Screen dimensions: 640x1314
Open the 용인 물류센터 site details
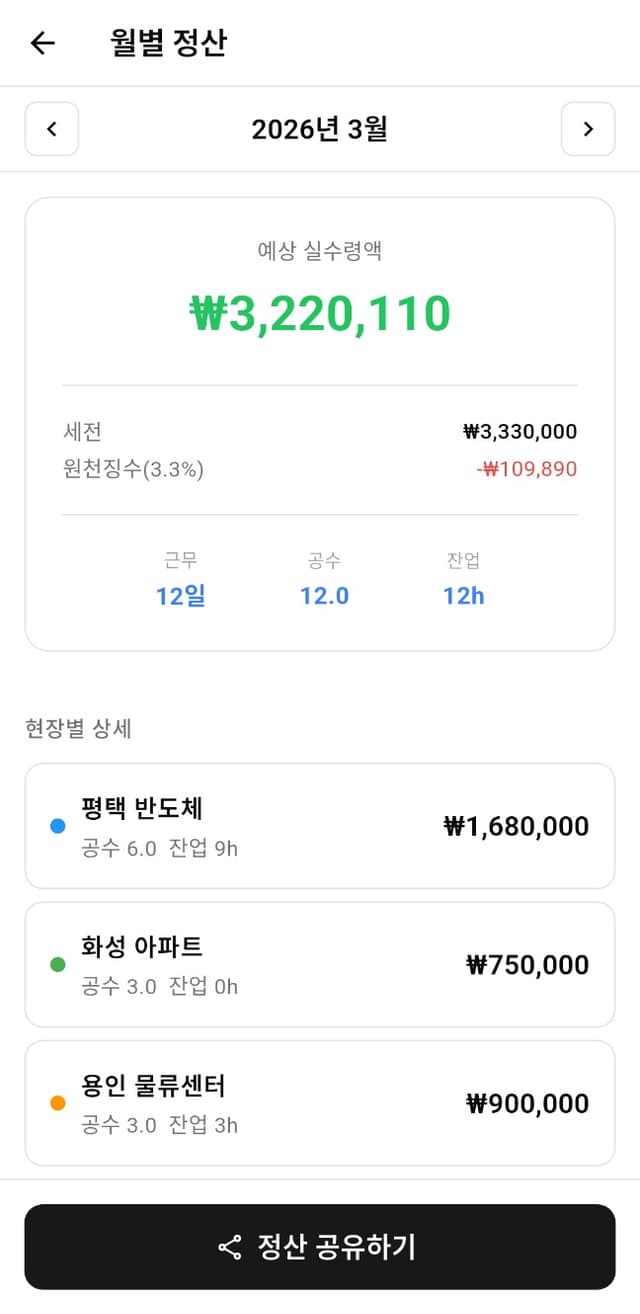pyautogui.click(x=320, y=1102)
